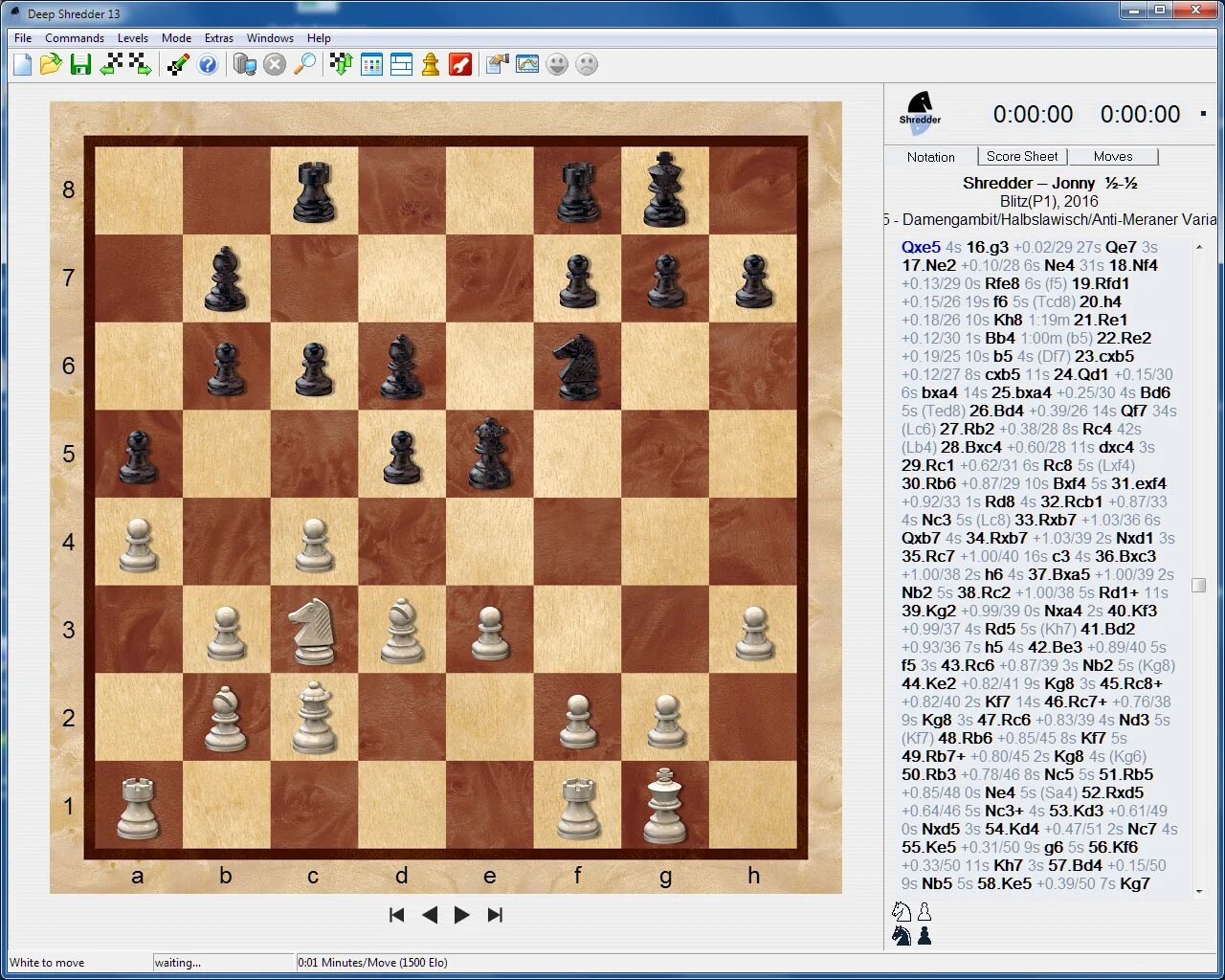
Task: Switch to the Moves tab
Action: point(1113,156)
